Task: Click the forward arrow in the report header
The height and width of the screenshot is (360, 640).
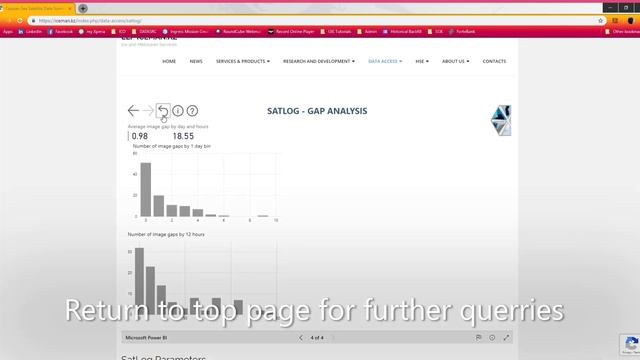Action: [x=148, y=111]
